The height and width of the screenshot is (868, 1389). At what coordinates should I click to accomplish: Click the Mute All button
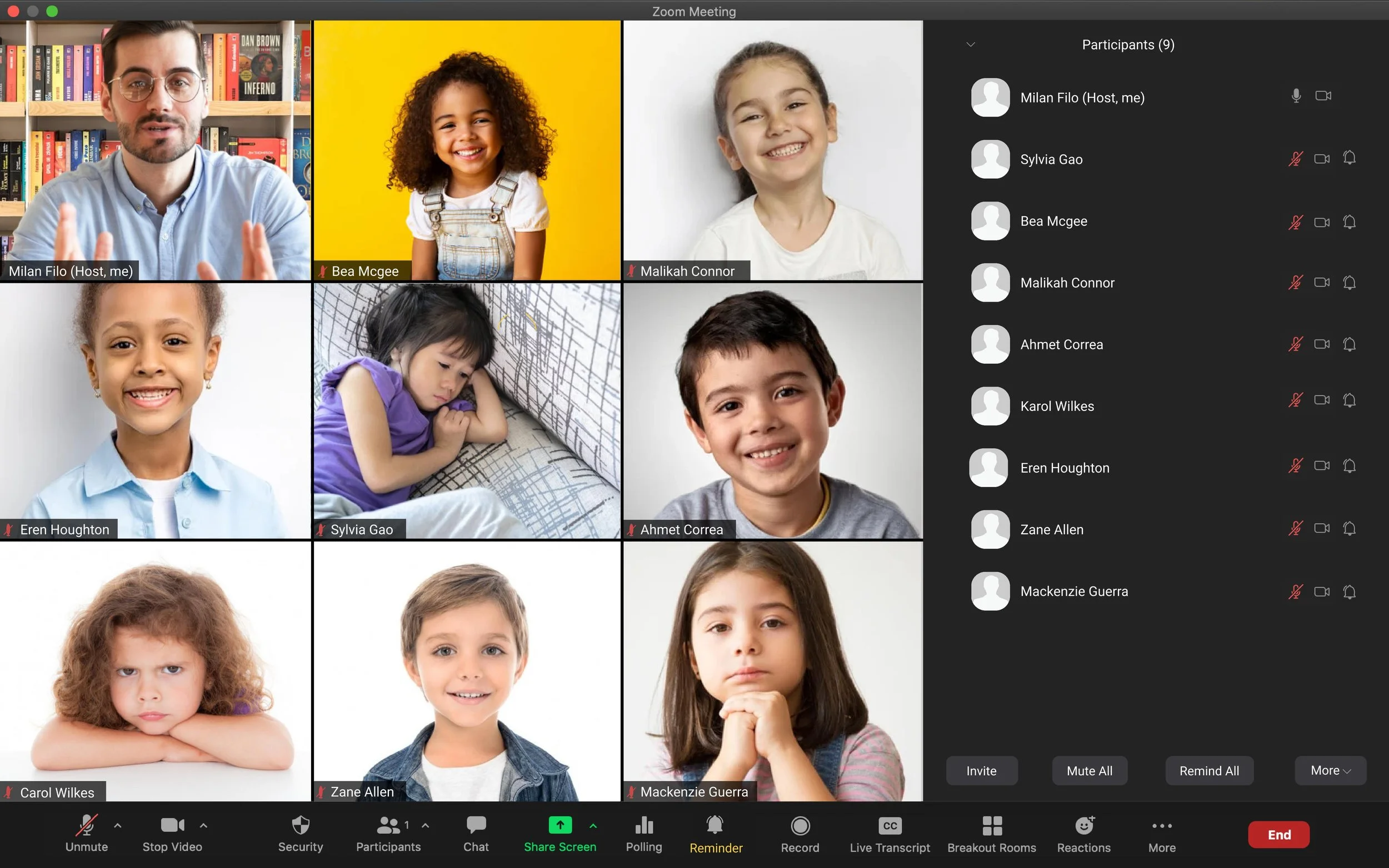point(1090,770)
